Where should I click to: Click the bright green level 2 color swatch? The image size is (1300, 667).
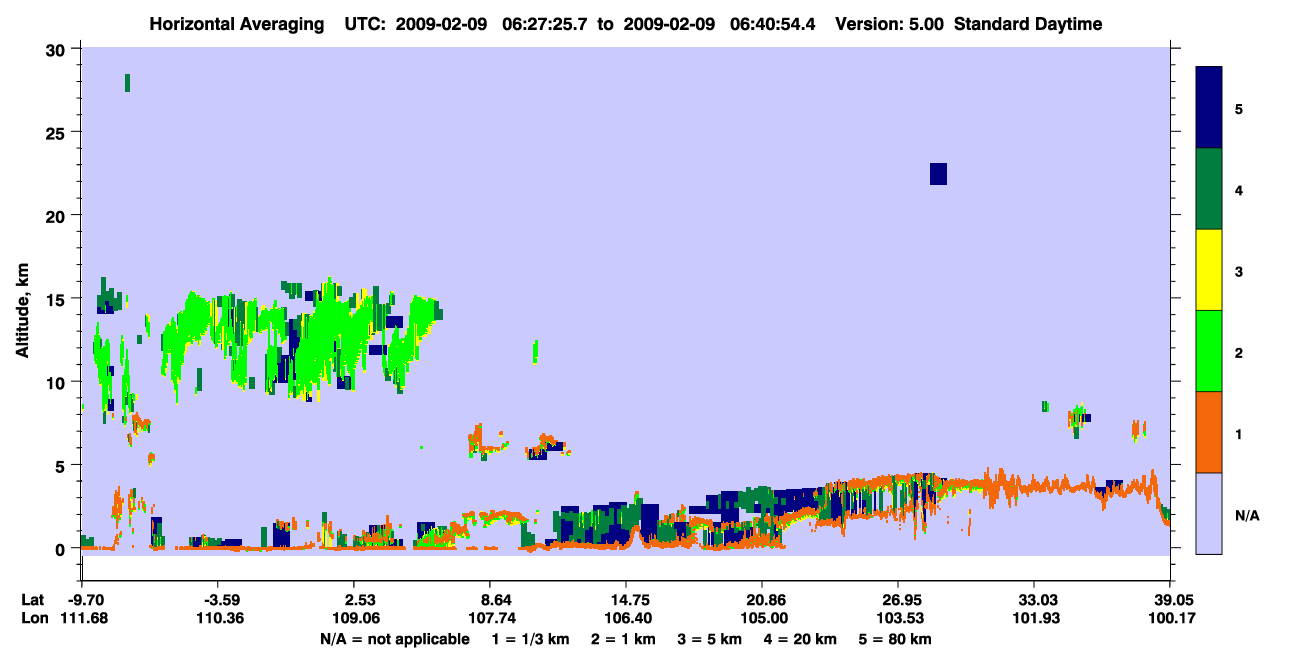coord(1209,351)
